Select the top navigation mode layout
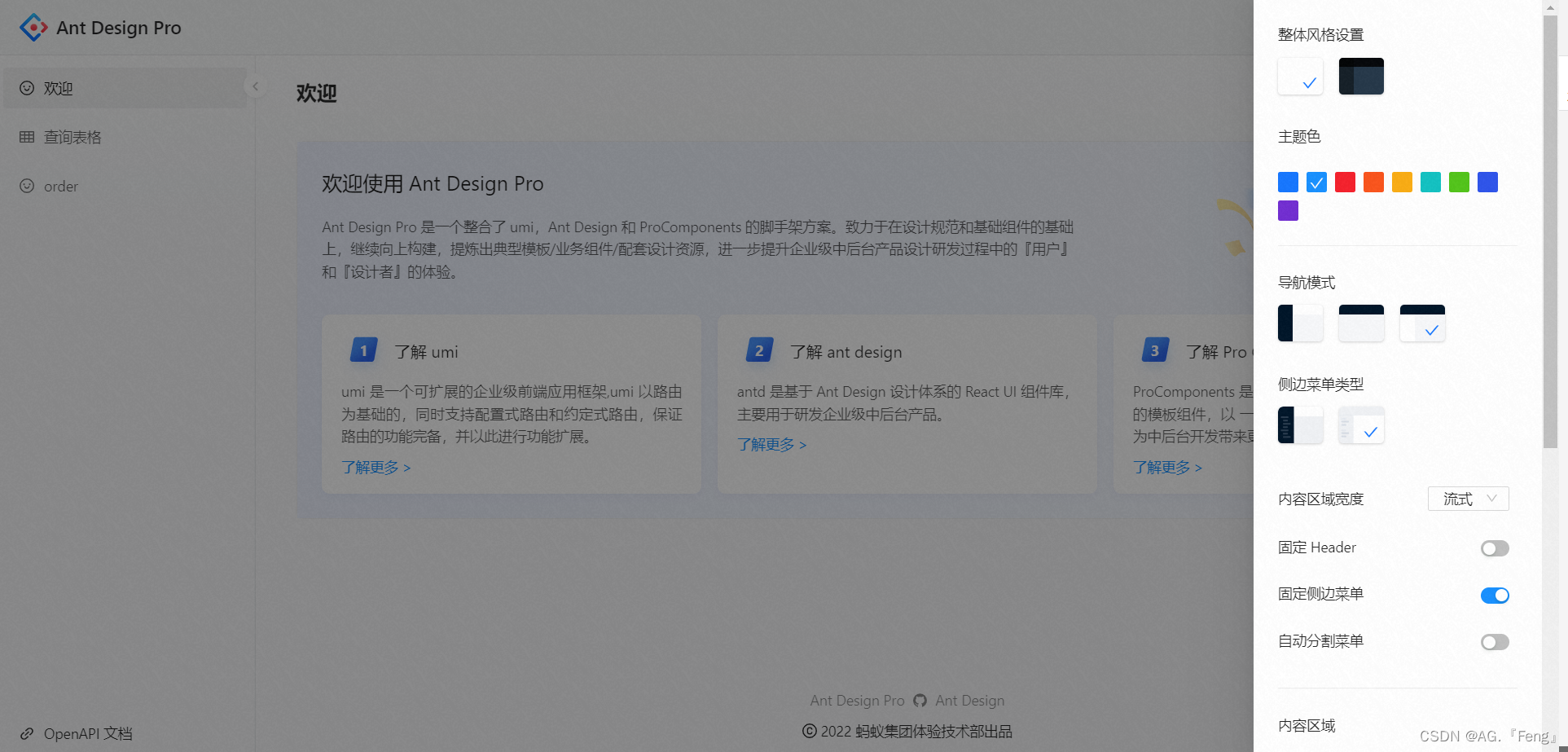The height and width of the screenshot is (752, 1568). click(x=1361, y=323)
